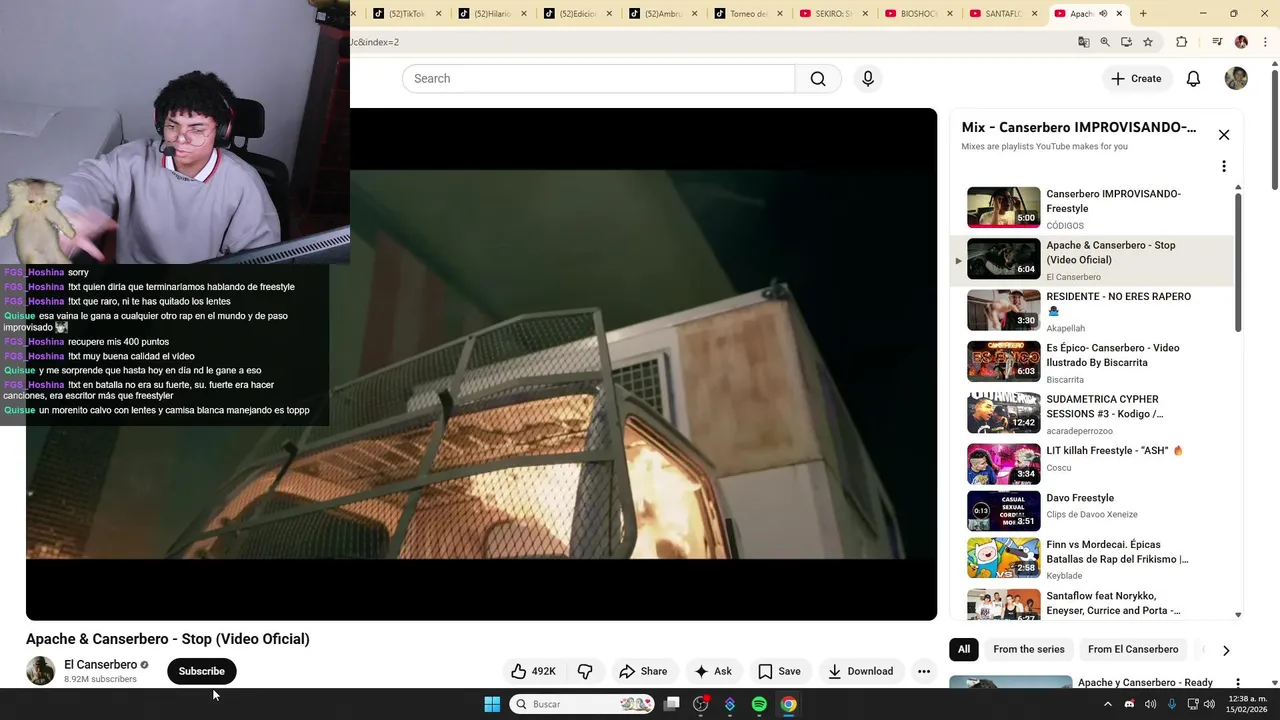Open the Chrome media controls icon
The height and width of the screenshot is (720, 1280).
click(1217, 42)
